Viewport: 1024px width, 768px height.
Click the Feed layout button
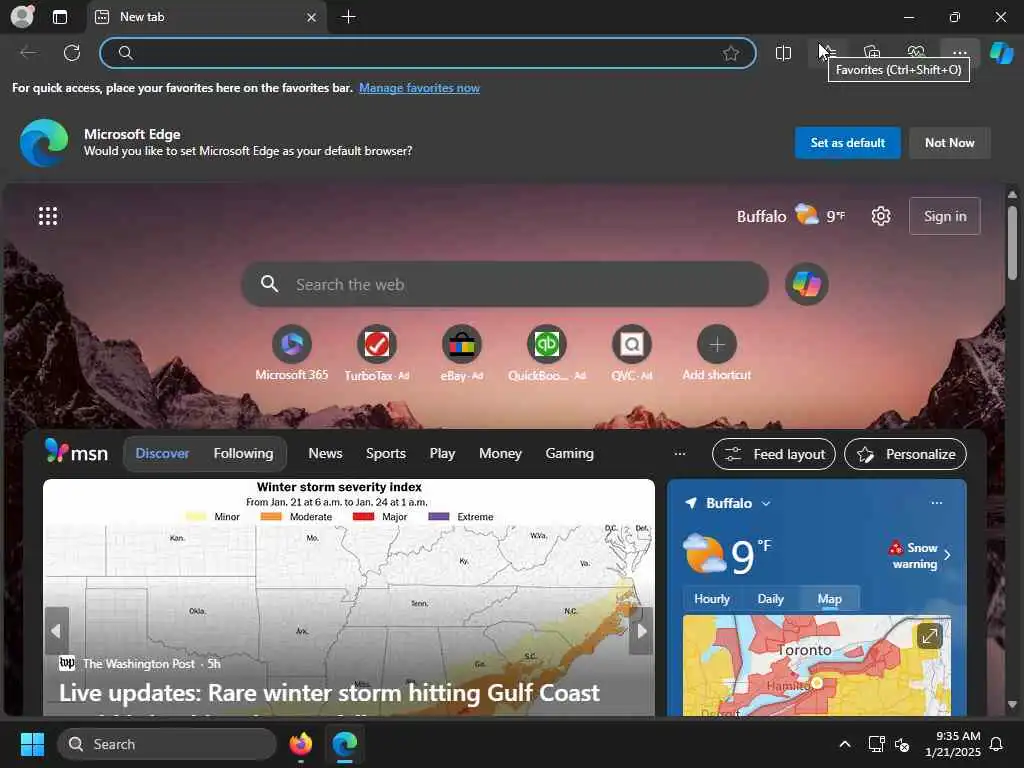click(x=774, y=454)
